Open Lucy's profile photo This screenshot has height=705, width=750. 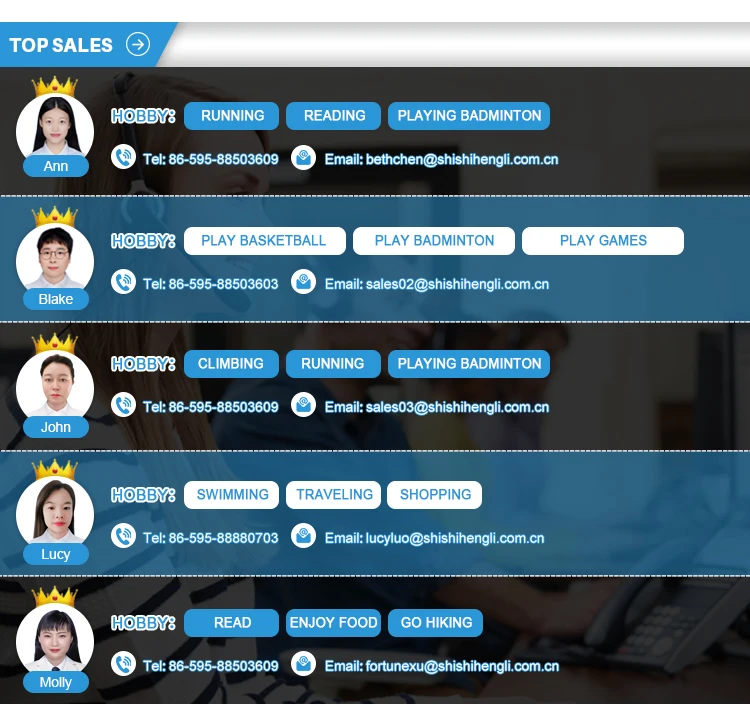(55, 512)
